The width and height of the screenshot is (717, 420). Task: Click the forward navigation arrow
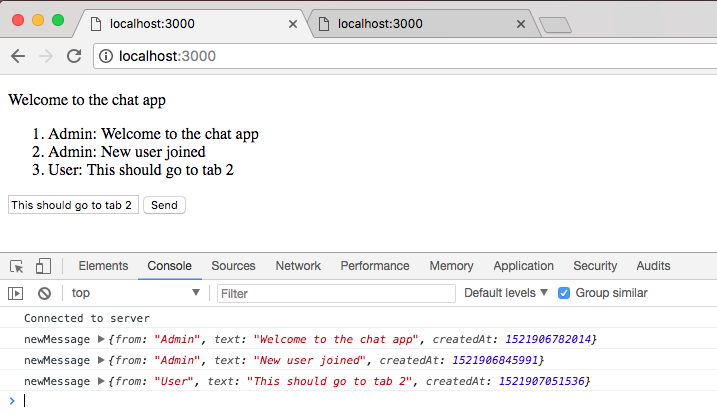point(45,56)
